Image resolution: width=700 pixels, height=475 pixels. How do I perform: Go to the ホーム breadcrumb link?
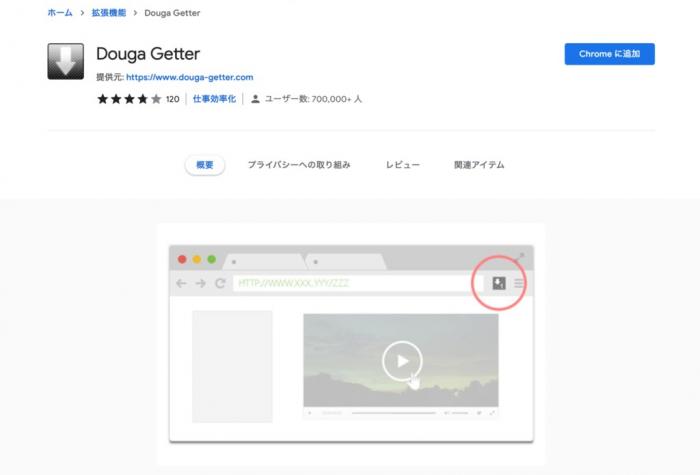point(60,13)
